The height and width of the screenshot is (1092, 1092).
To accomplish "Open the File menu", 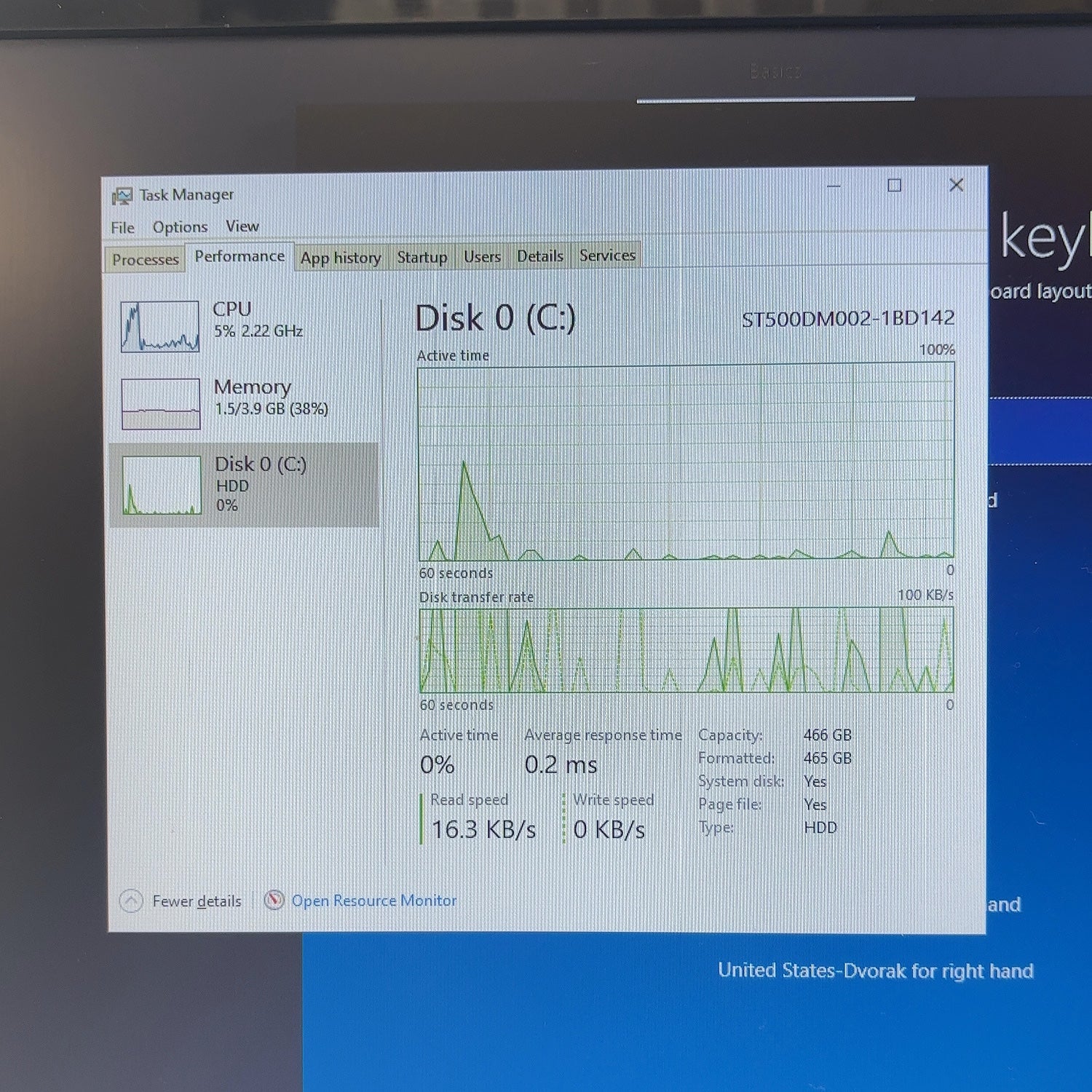I will tap(122, 228).
